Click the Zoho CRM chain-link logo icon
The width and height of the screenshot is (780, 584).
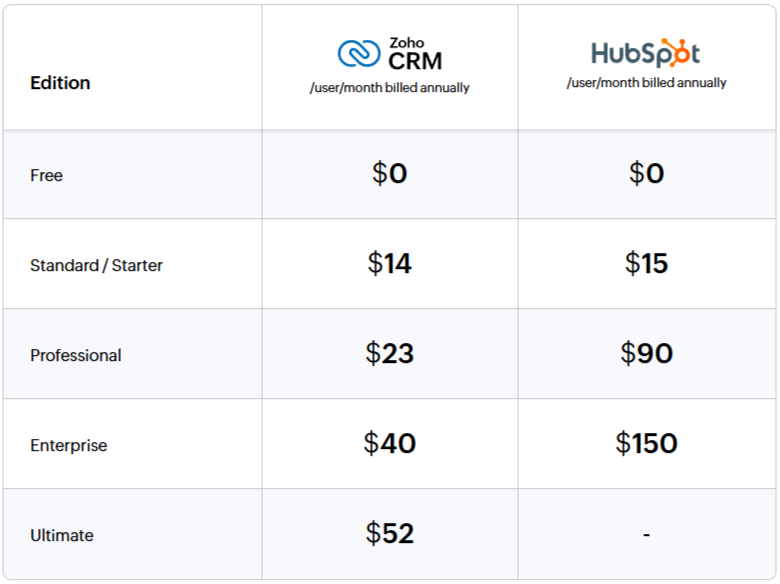tap(359, 53)
